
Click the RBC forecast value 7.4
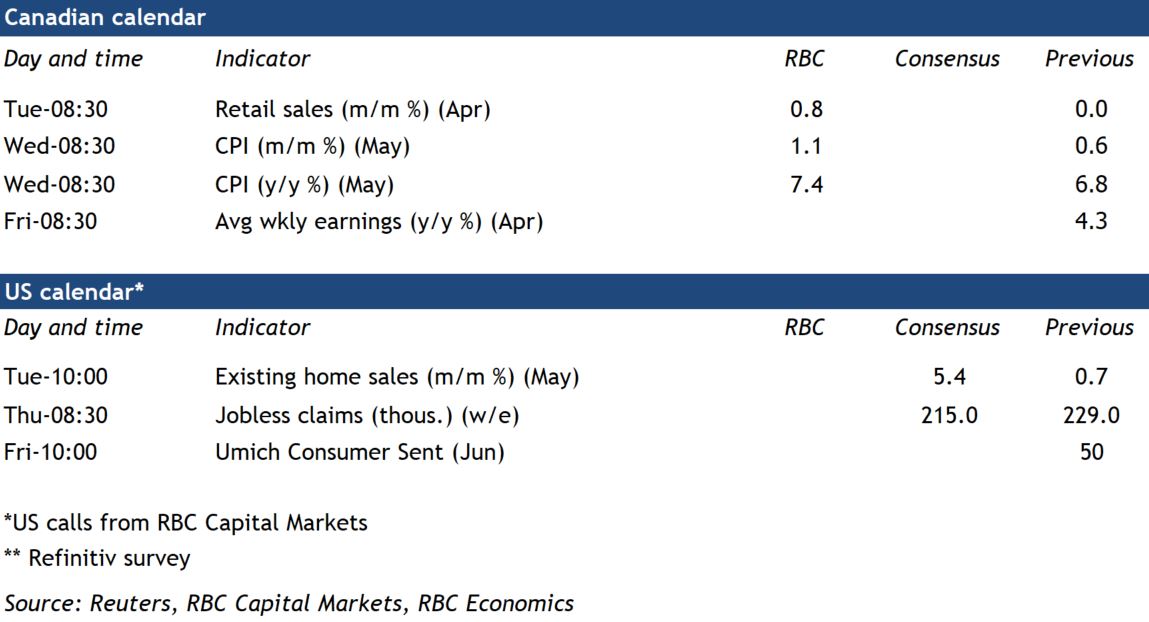tap(806, 184)
